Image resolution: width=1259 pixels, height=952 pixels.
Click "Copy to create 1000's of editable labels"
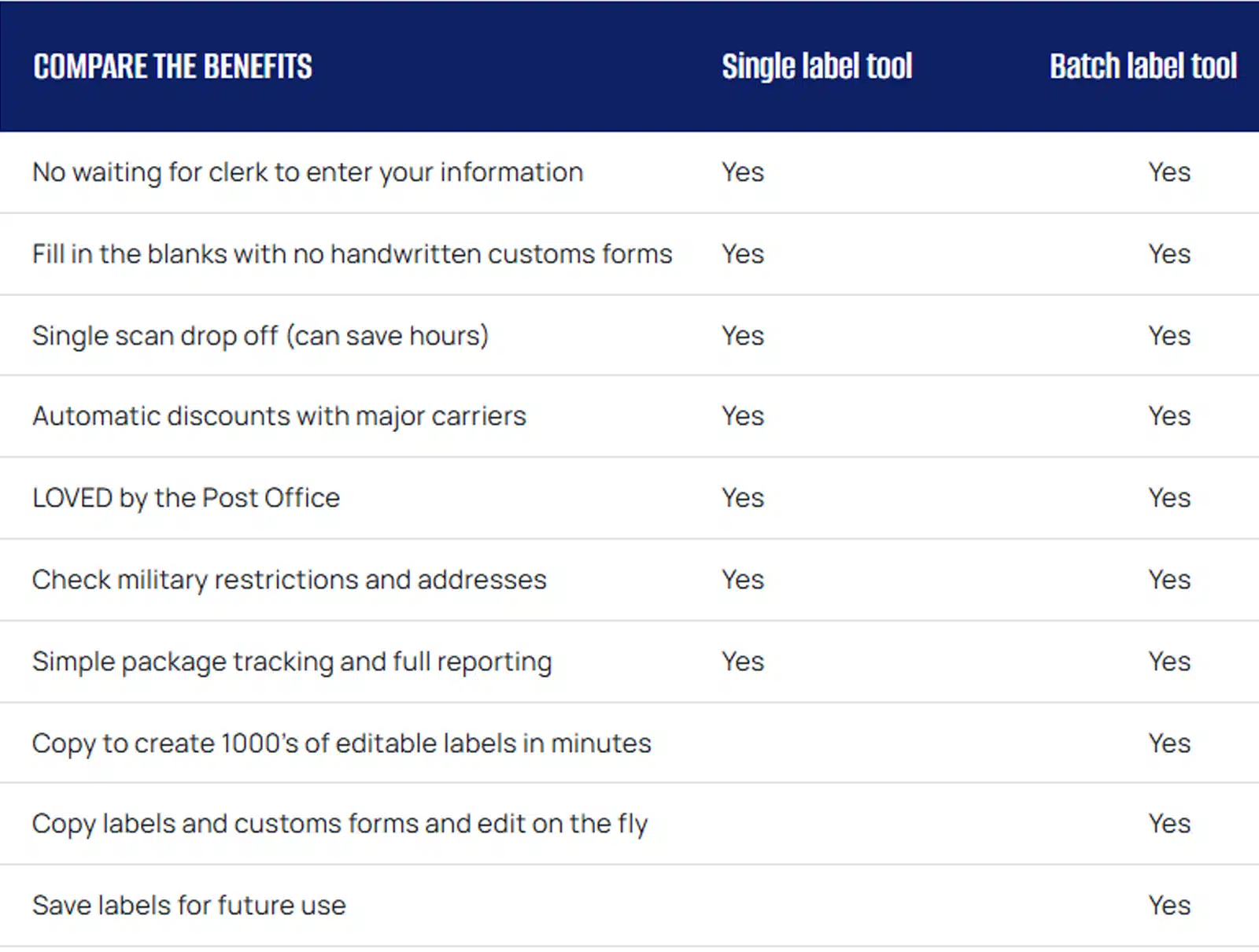pyautogui.click(x=342, y=744)
